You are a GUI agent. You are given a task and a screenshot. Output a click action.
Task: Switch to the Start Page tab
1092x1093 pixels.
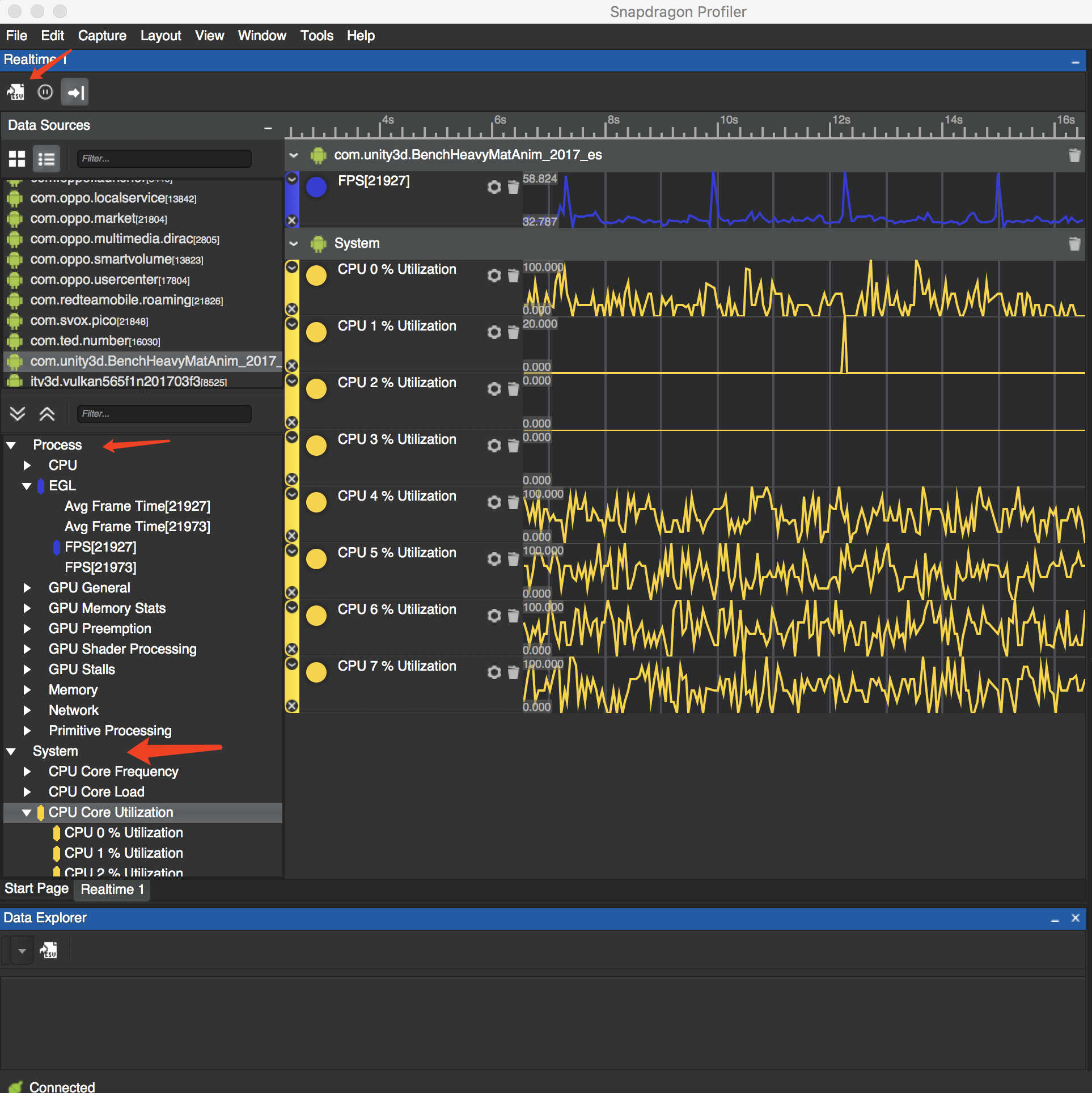(x=36, y=889)
